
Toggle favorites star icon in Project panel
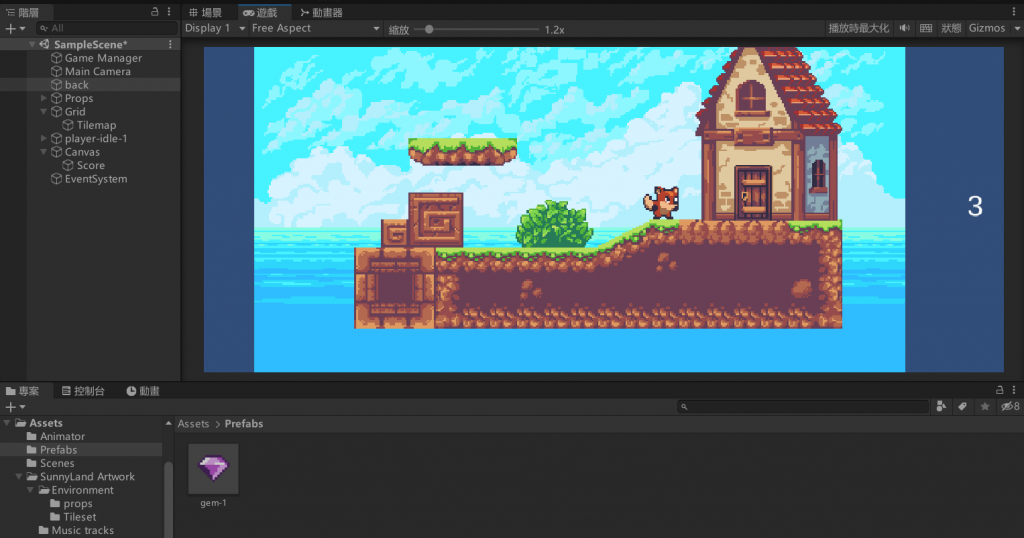point(985,407)
